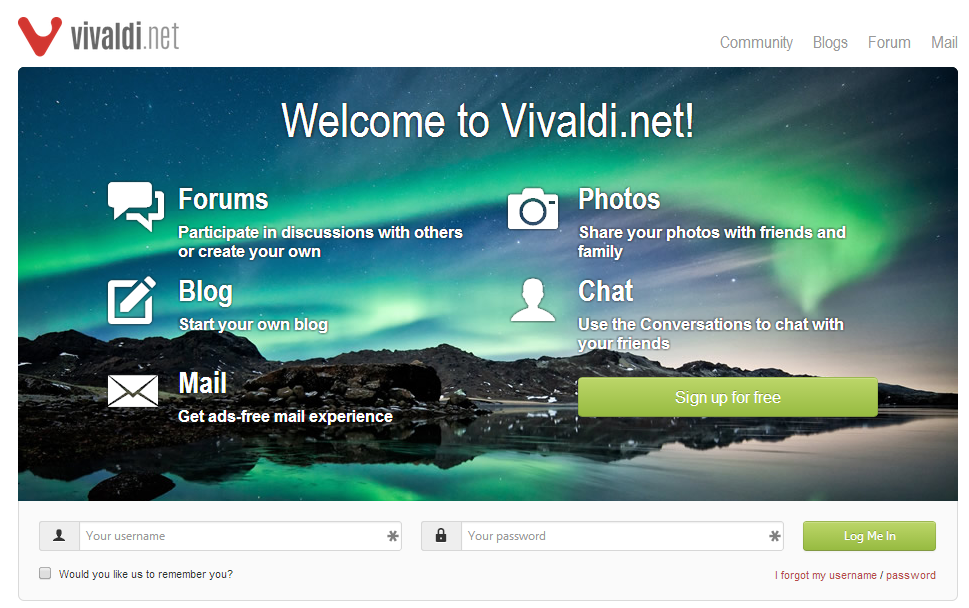
Task: Click the padlock icon beside password field
Action: (x=441, y=536)
